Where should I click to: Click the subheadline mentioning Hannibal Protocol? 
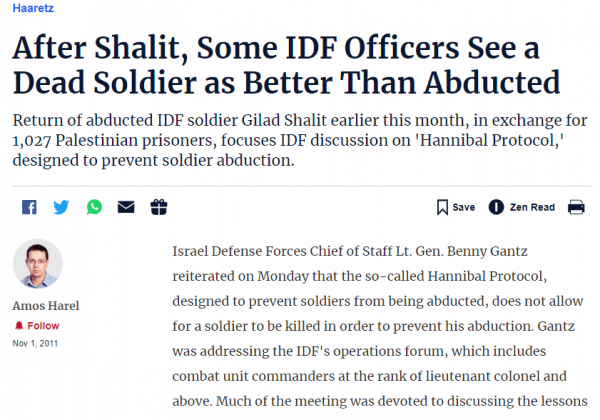point(300,140)
